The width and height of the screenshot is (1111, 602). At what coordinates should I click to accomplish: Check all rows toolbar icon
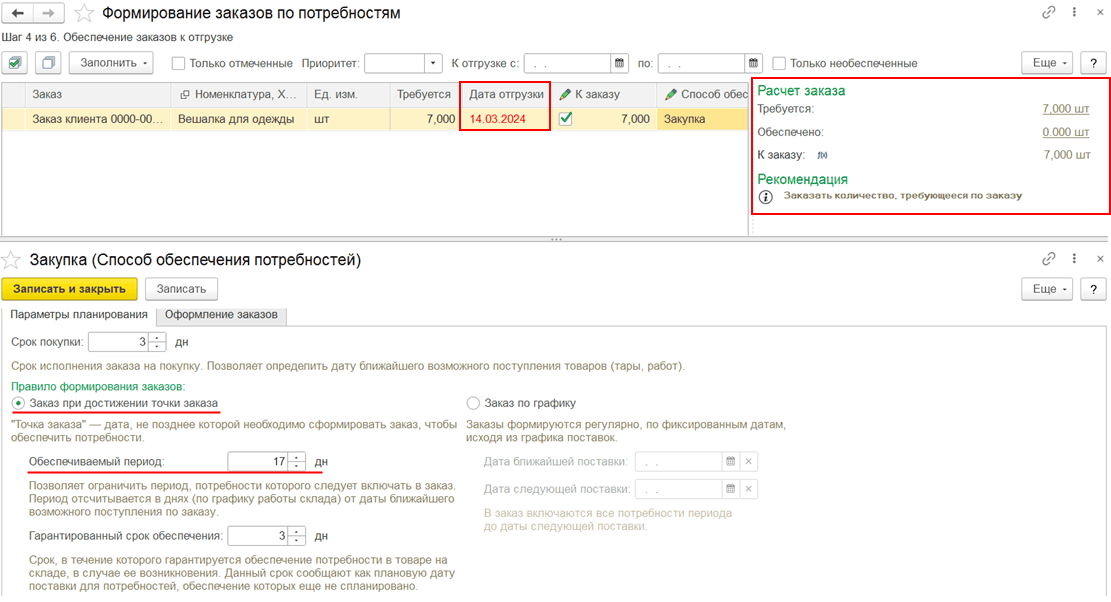click(x=14, y=63)
